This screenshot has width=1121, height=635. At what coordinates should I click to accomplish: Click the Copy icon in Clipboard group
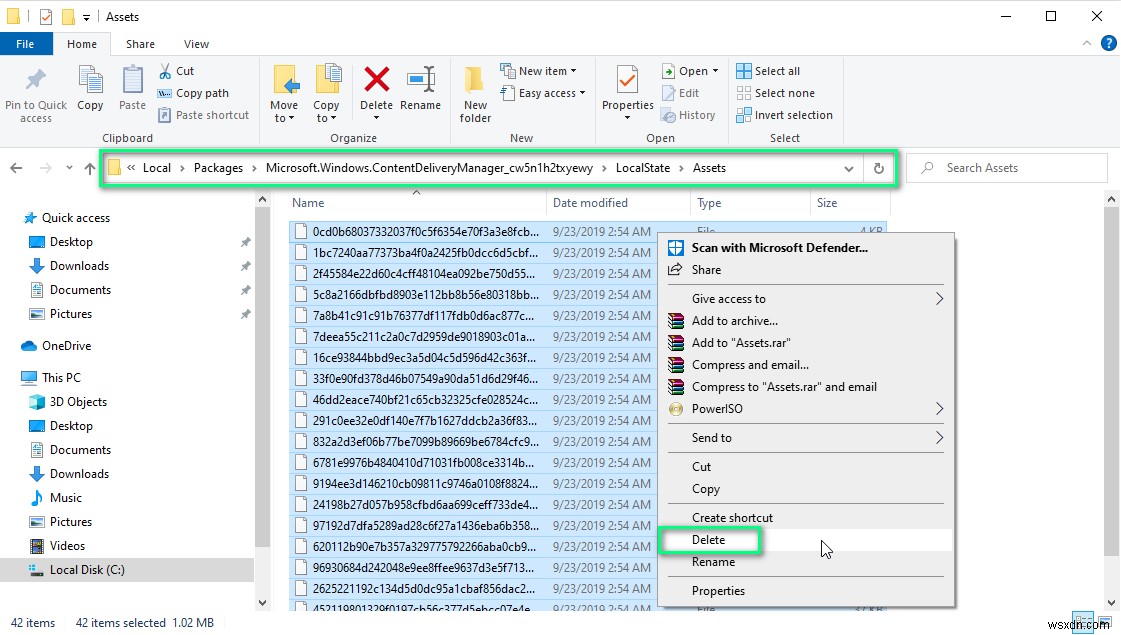coord(90,80)
